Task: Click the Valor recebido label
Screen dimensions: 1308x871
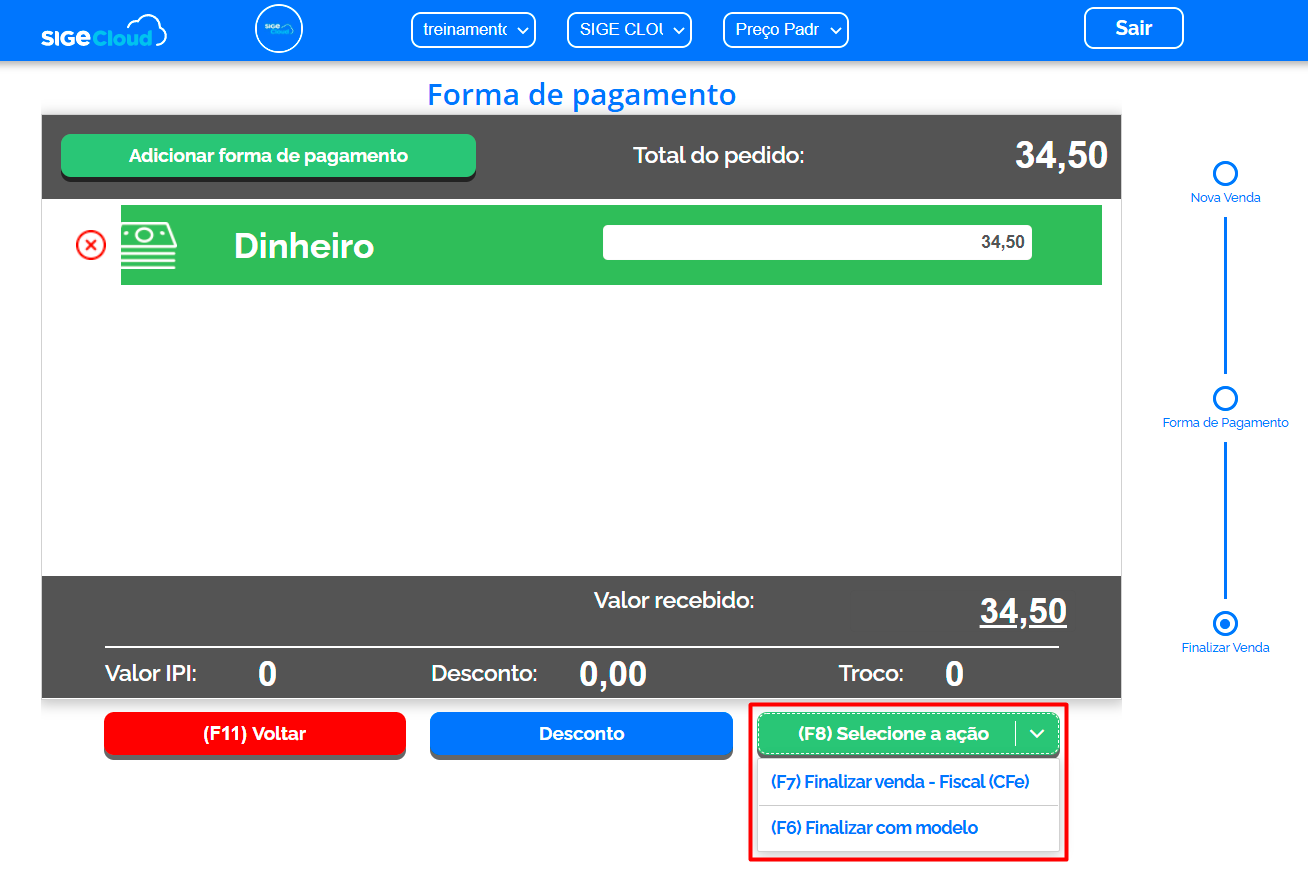Action: [x=674, y=601]
